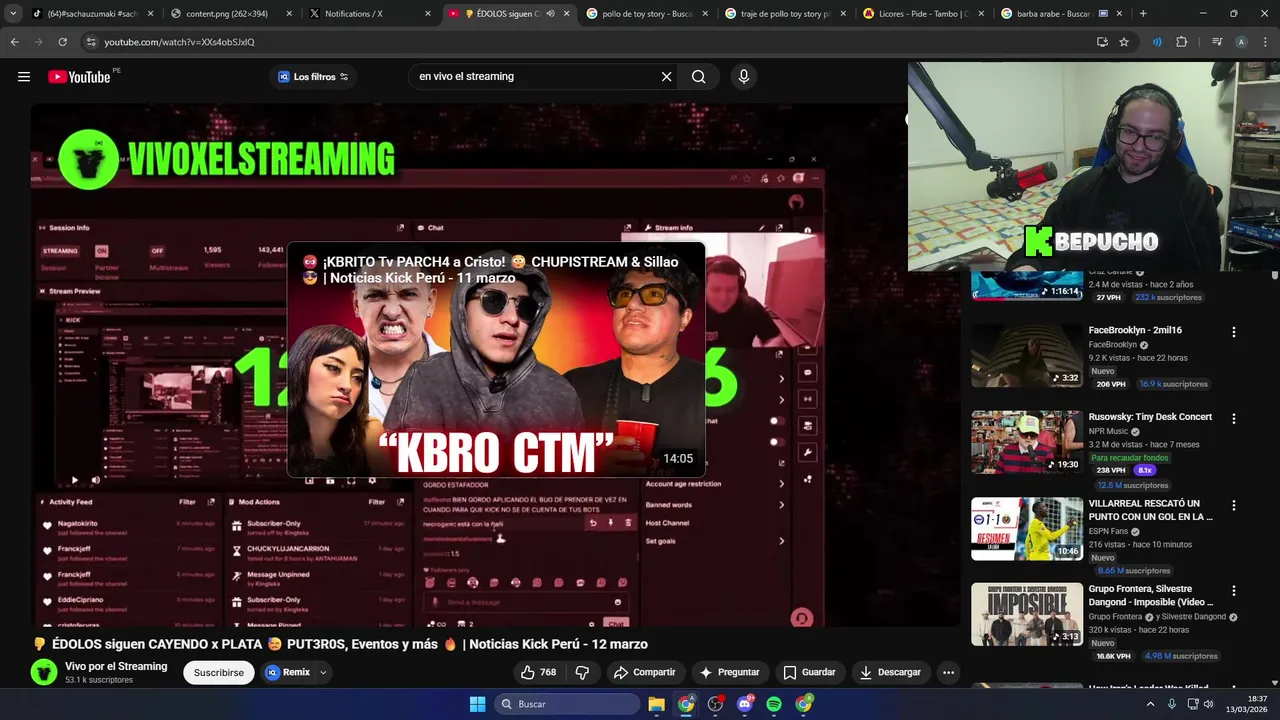Click the Suscribirse button
1280x720 pixels.
point(219,673)
